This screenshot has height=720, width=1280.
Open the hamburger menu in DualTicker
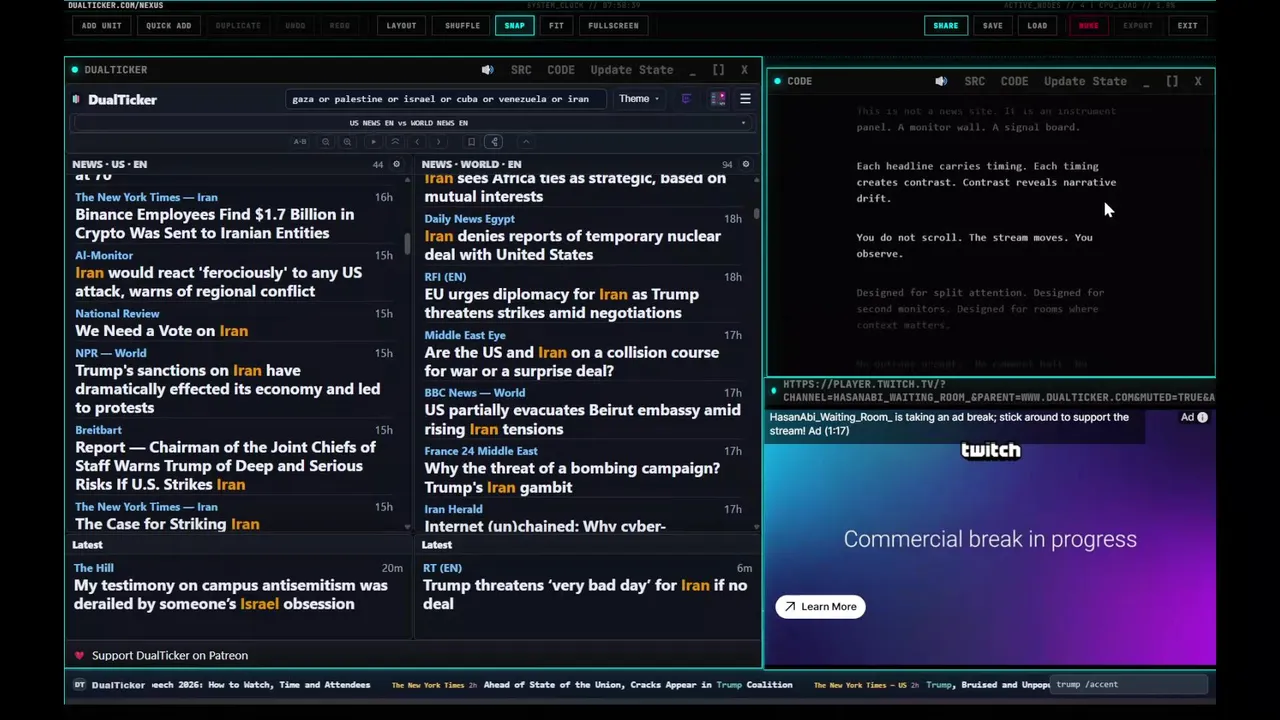coord(745,99)
